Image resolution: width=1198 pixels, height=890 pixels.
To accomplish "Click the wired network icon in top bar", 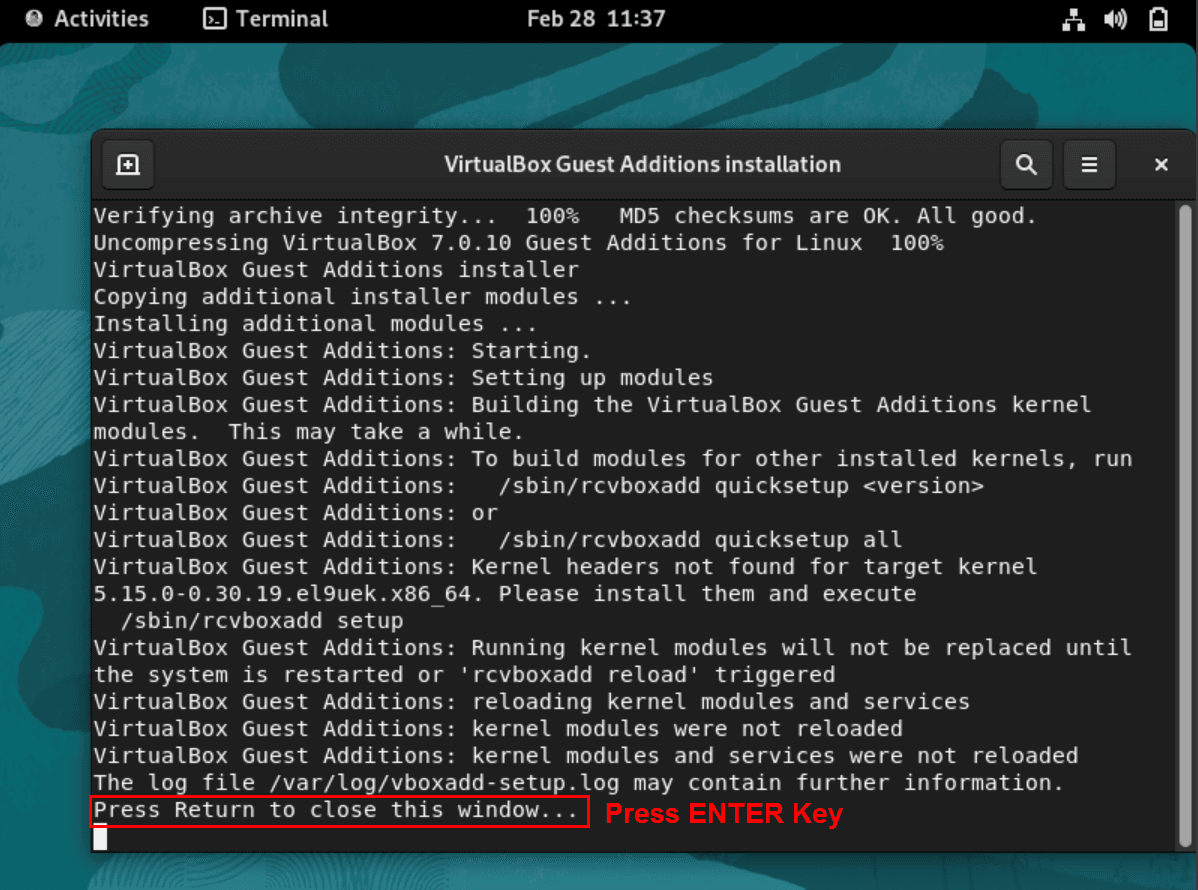I will coord(1073,18).
